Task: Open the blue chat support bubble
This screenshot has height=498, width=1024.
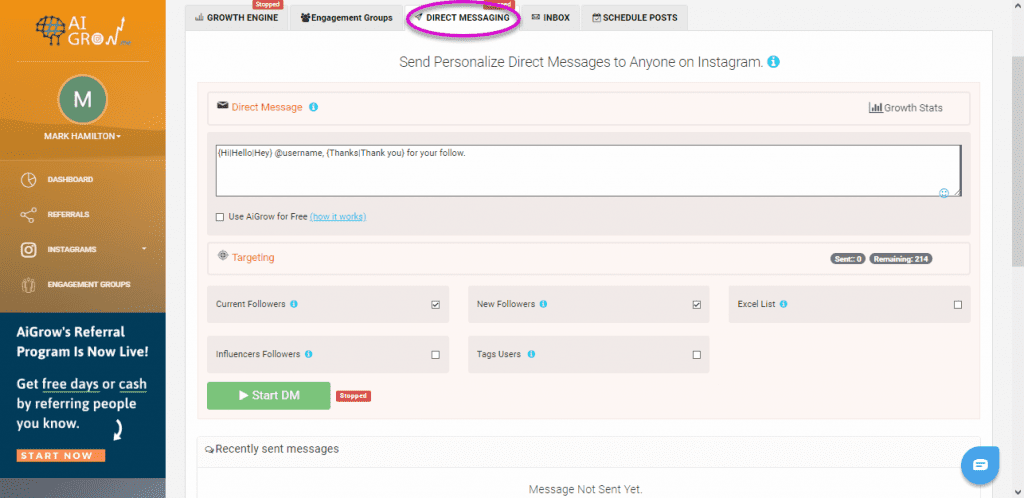Action: point(981,465)
